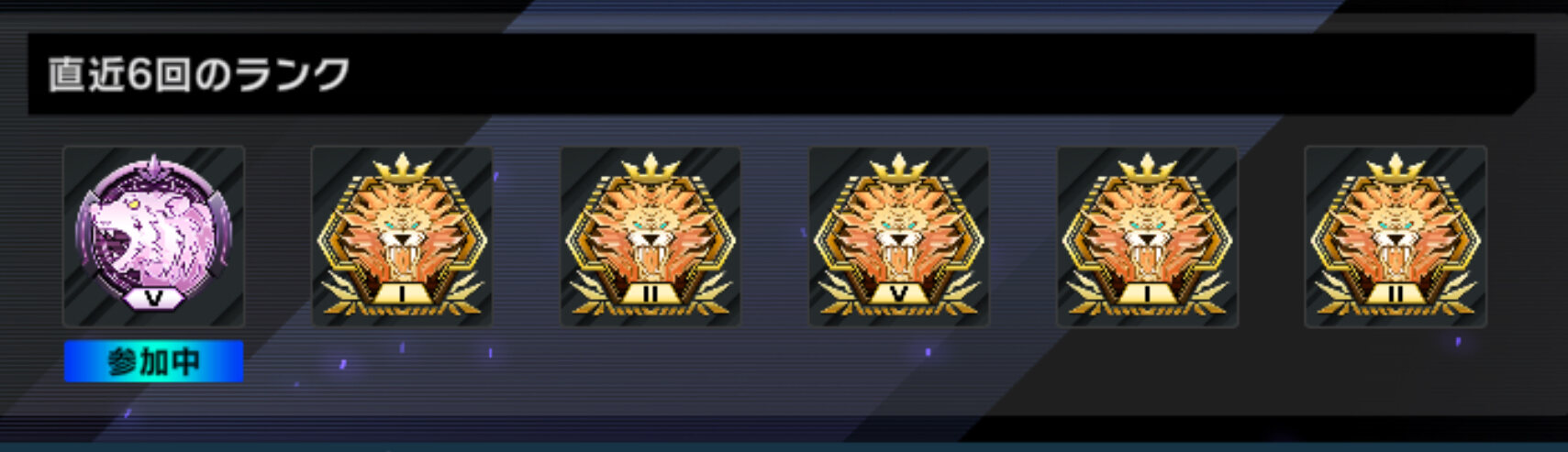1568x452 pixels.
Task: Tap the crown atop the rank V lion emblem
Action: (x=899, y=168)
